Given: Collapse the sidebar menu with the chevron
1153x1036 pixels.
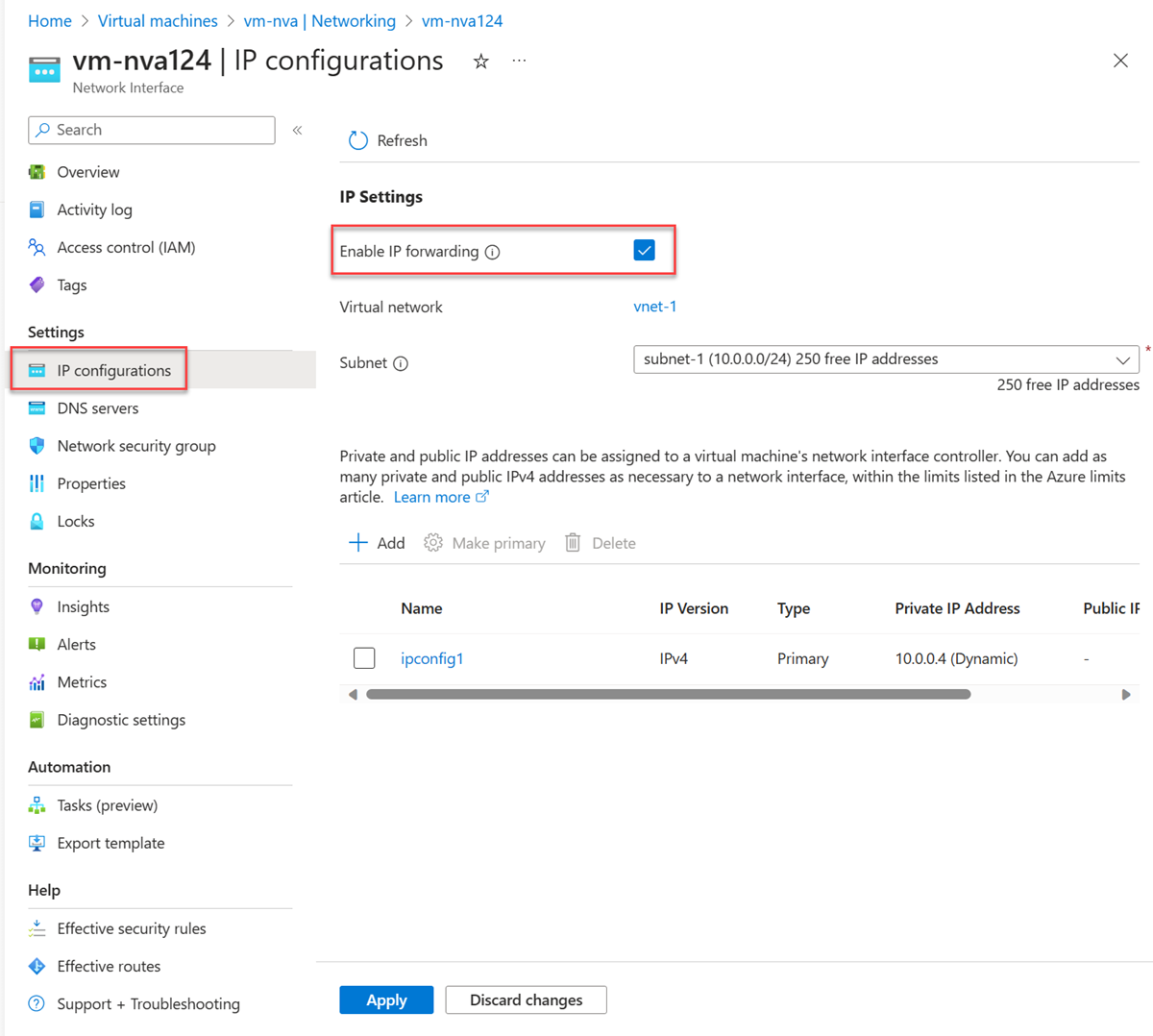Looking at the screenshot, I should [298, 130].
